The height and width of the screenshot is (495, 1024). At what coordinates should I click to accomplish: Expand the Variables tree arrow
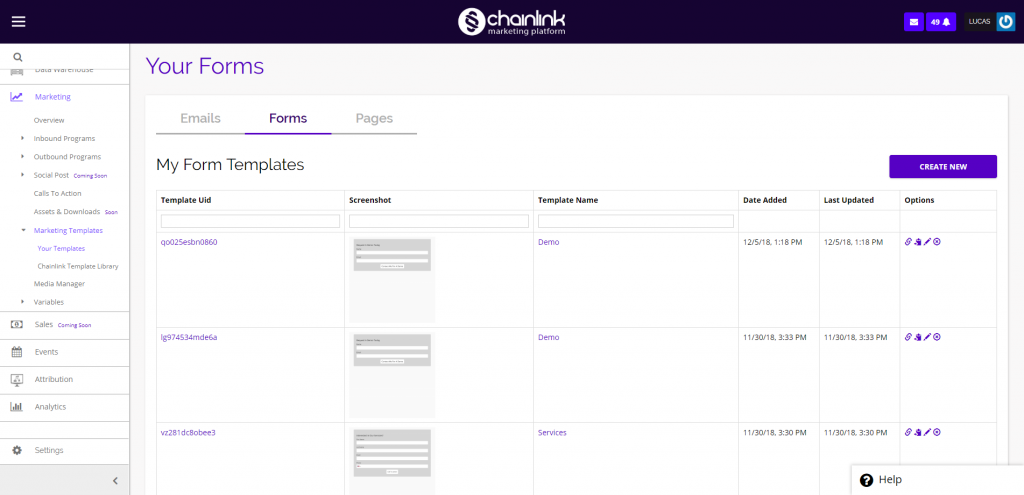(23, 302)
